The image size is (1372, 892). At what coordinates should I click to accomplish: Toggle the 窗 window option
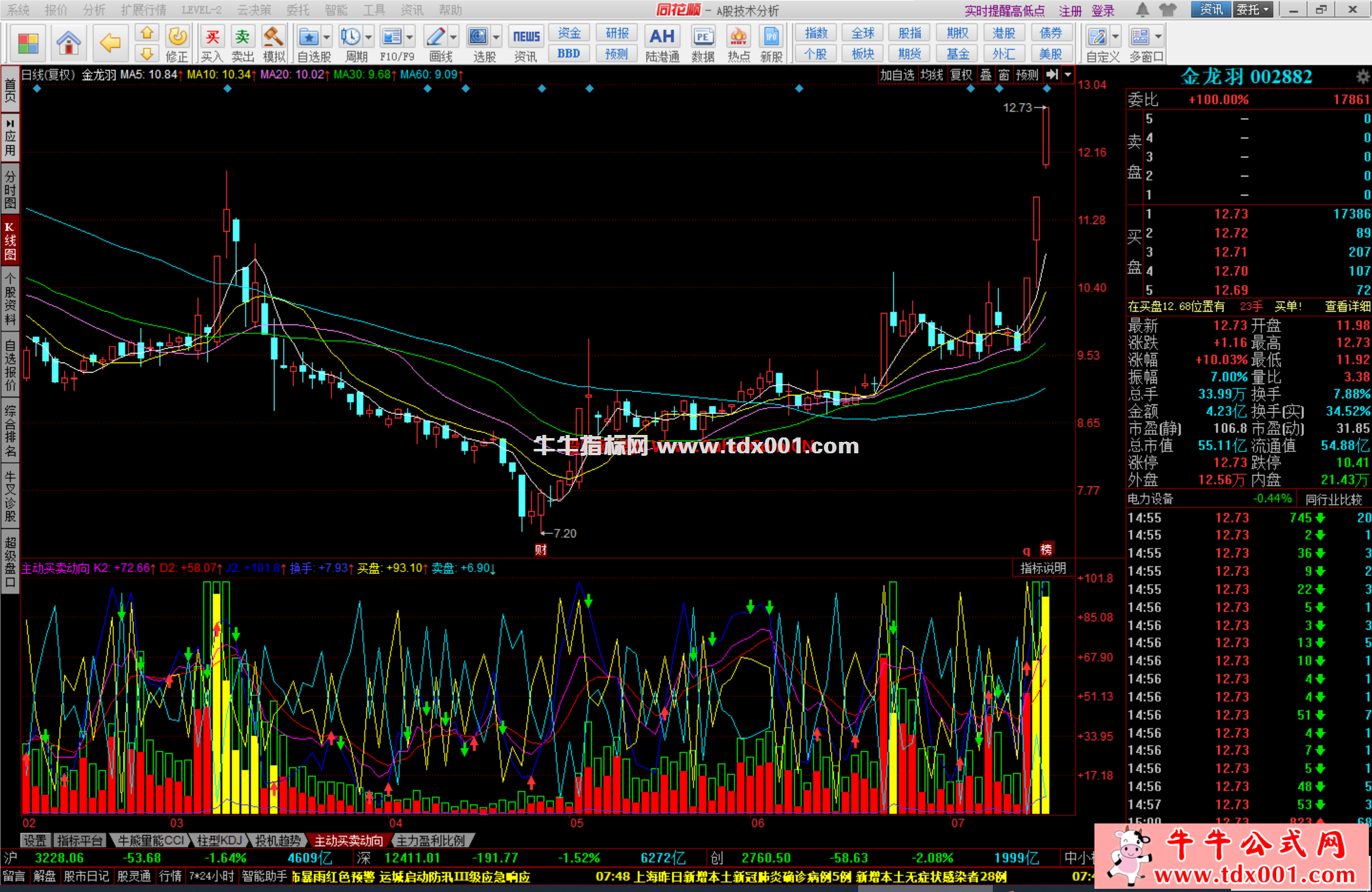(1004, 74)
